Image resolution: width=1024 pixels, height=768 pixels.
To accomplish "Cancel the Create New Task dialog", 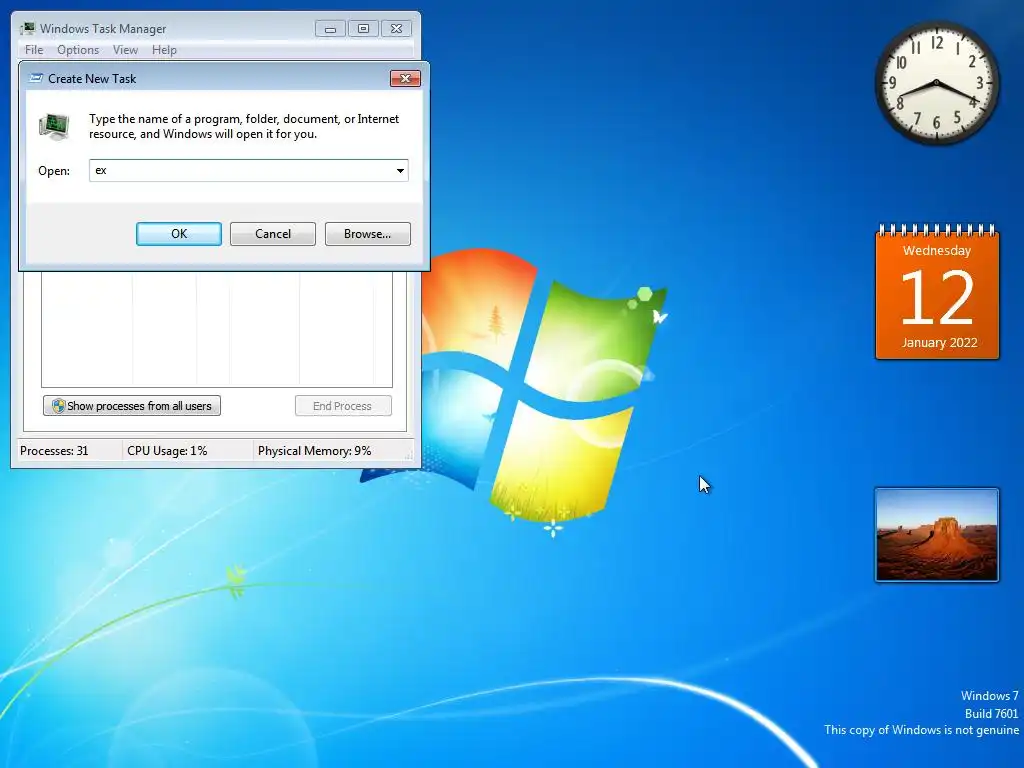I will coord(273,234).
